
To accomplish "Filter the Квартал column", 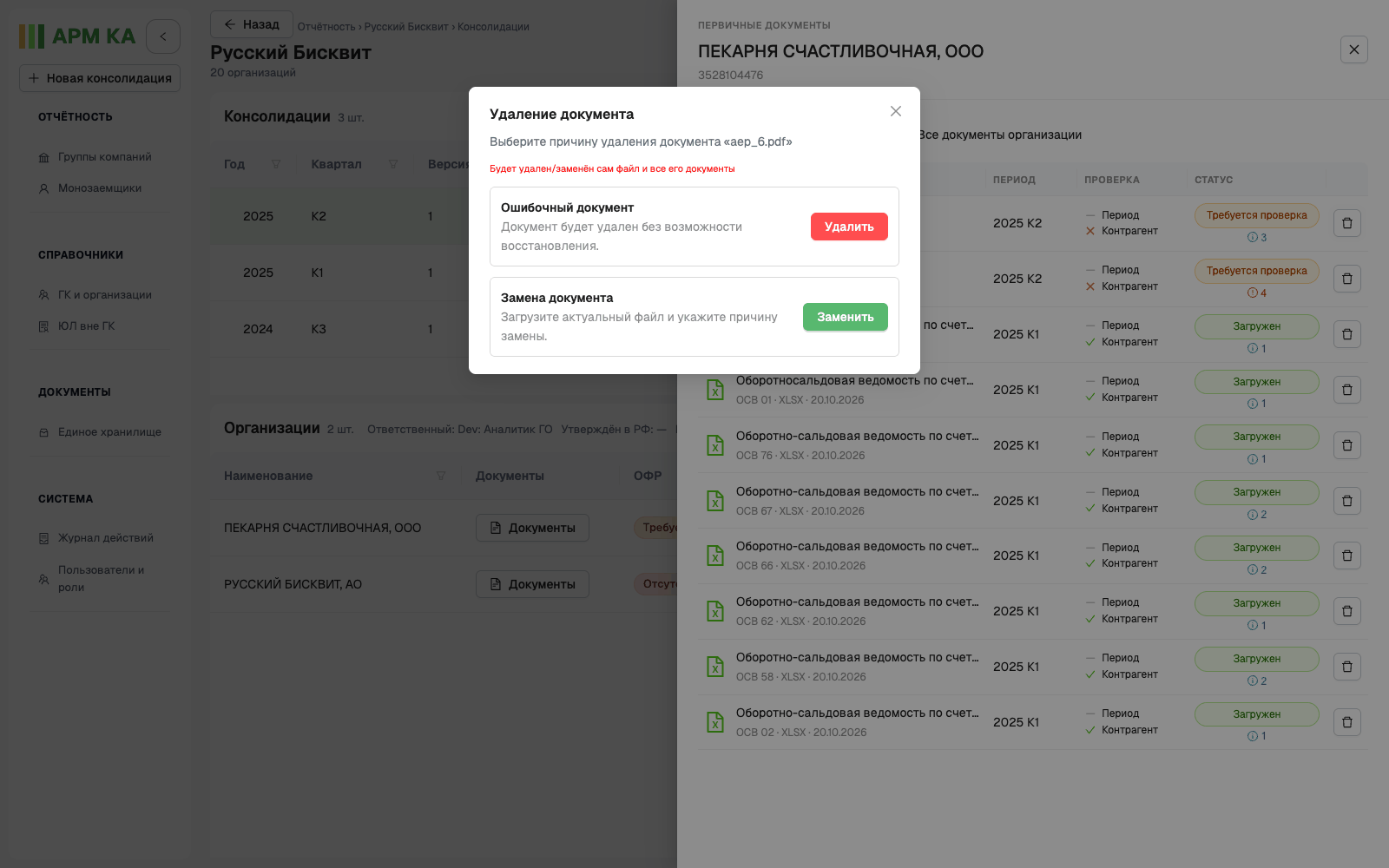I will [393, 164].
